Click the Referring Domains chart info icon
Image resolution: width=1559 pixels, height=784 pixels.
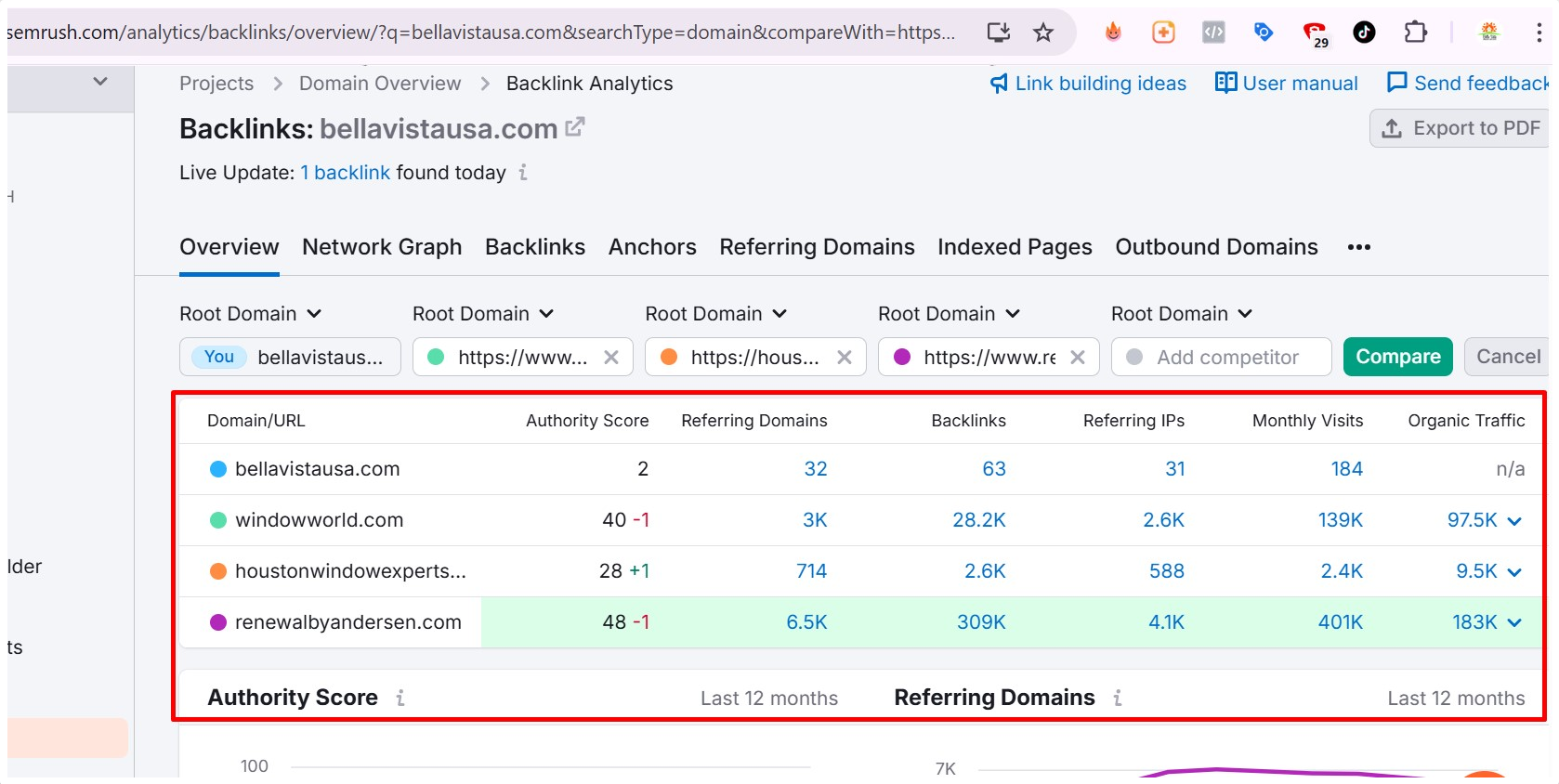point(1118,698)
